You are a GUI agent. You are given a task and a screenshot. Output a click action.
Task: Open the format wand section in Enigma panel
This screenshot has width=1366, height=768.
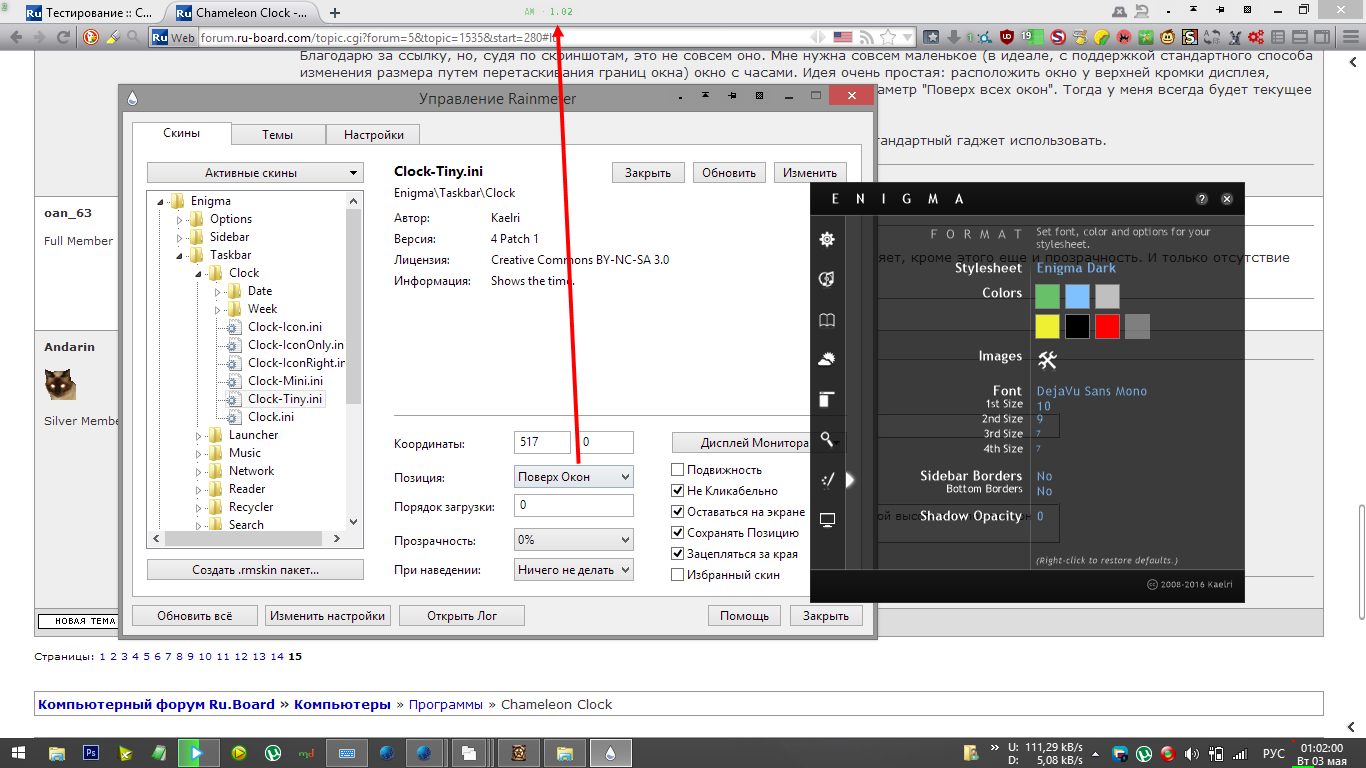tap(826, 480)
